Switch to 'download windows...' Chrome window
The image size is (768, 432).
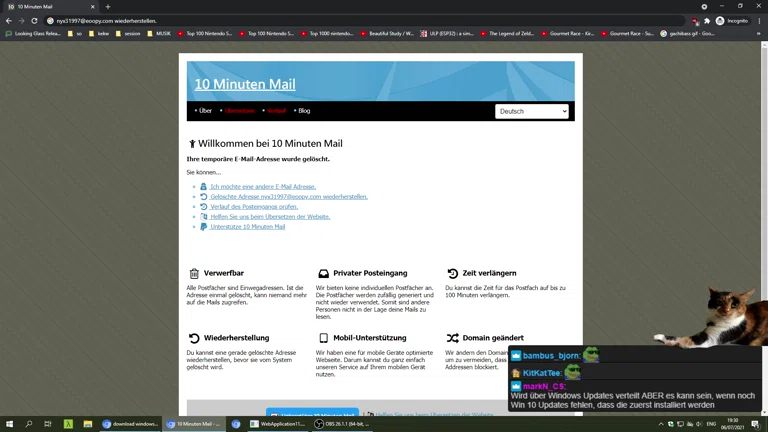(x=130, y=424)
